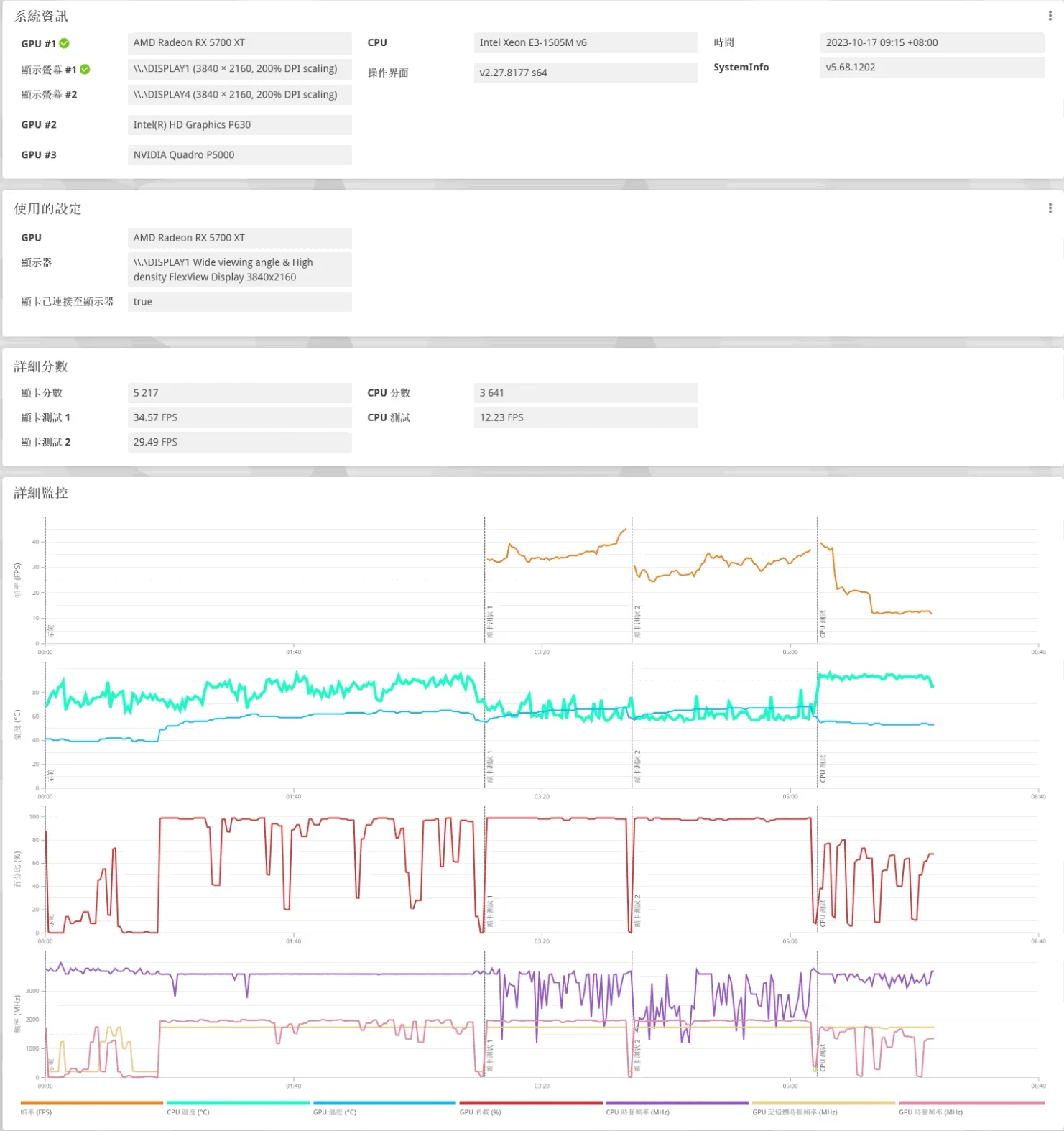Click the GPU 負載 (%) red legend bar
The width and height of the screenshot is (1064, 1131).
point(530,1103)
